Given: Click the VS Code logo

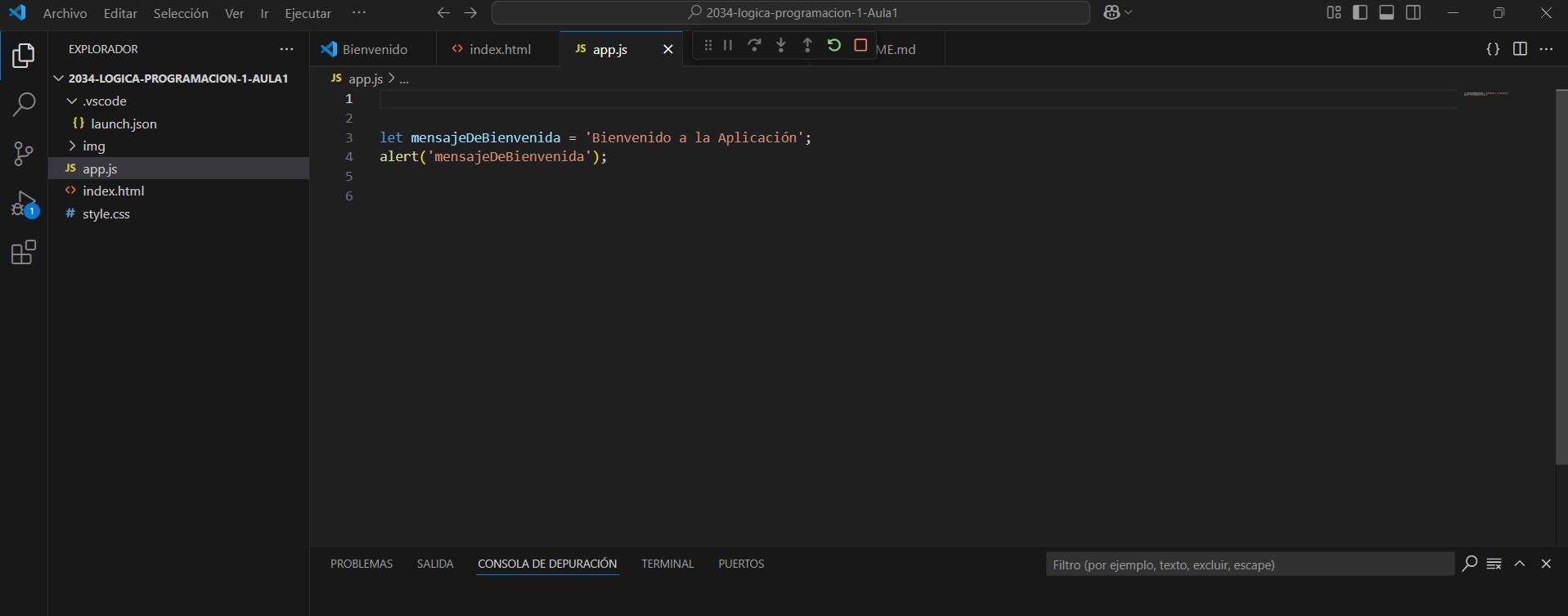Looking at the screenshot, I should tap(17, 12).
